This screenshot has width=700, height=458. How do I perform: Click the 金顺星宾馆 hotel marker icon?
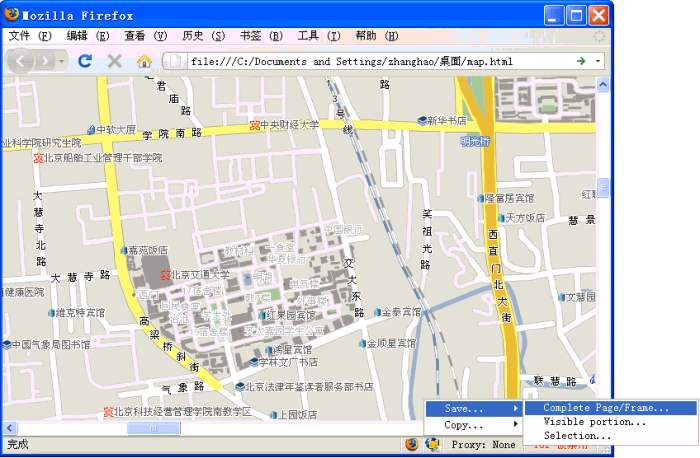362,344
